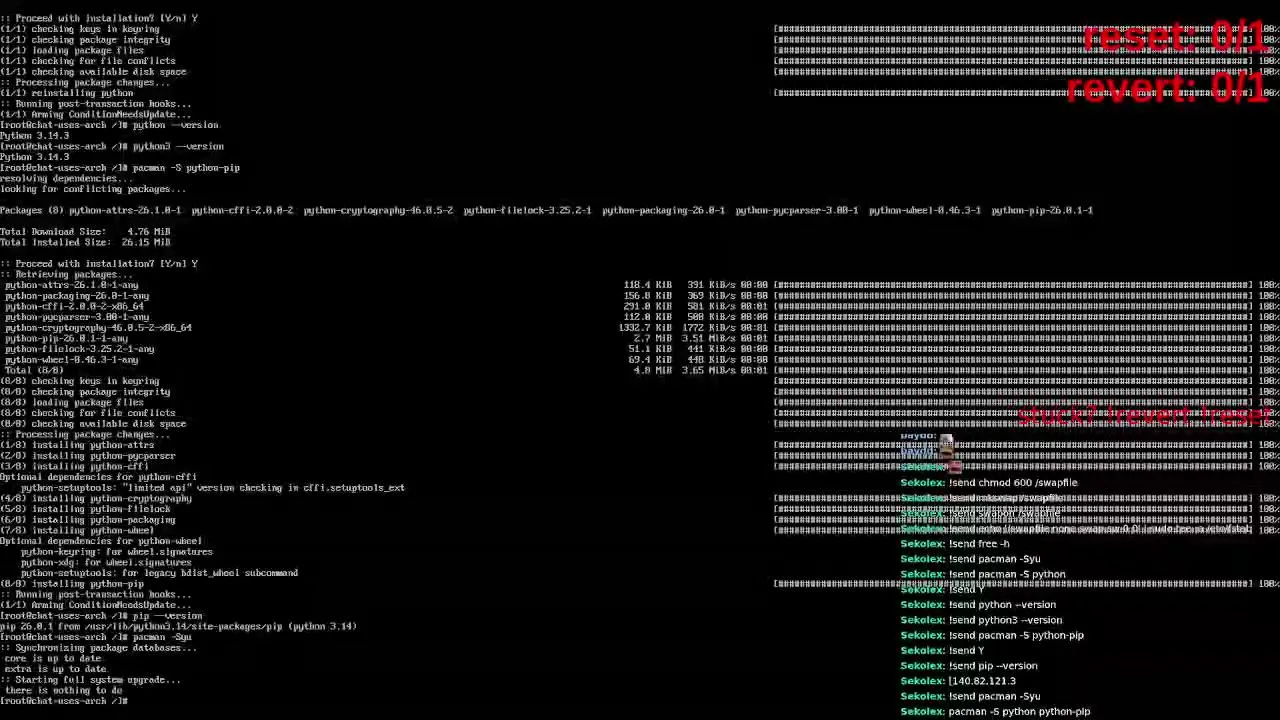Click line '(1/8) installing python-attrs'
Image resolution: width=1280 pixels, height=720 pixels.
click(x=77, y=445)
